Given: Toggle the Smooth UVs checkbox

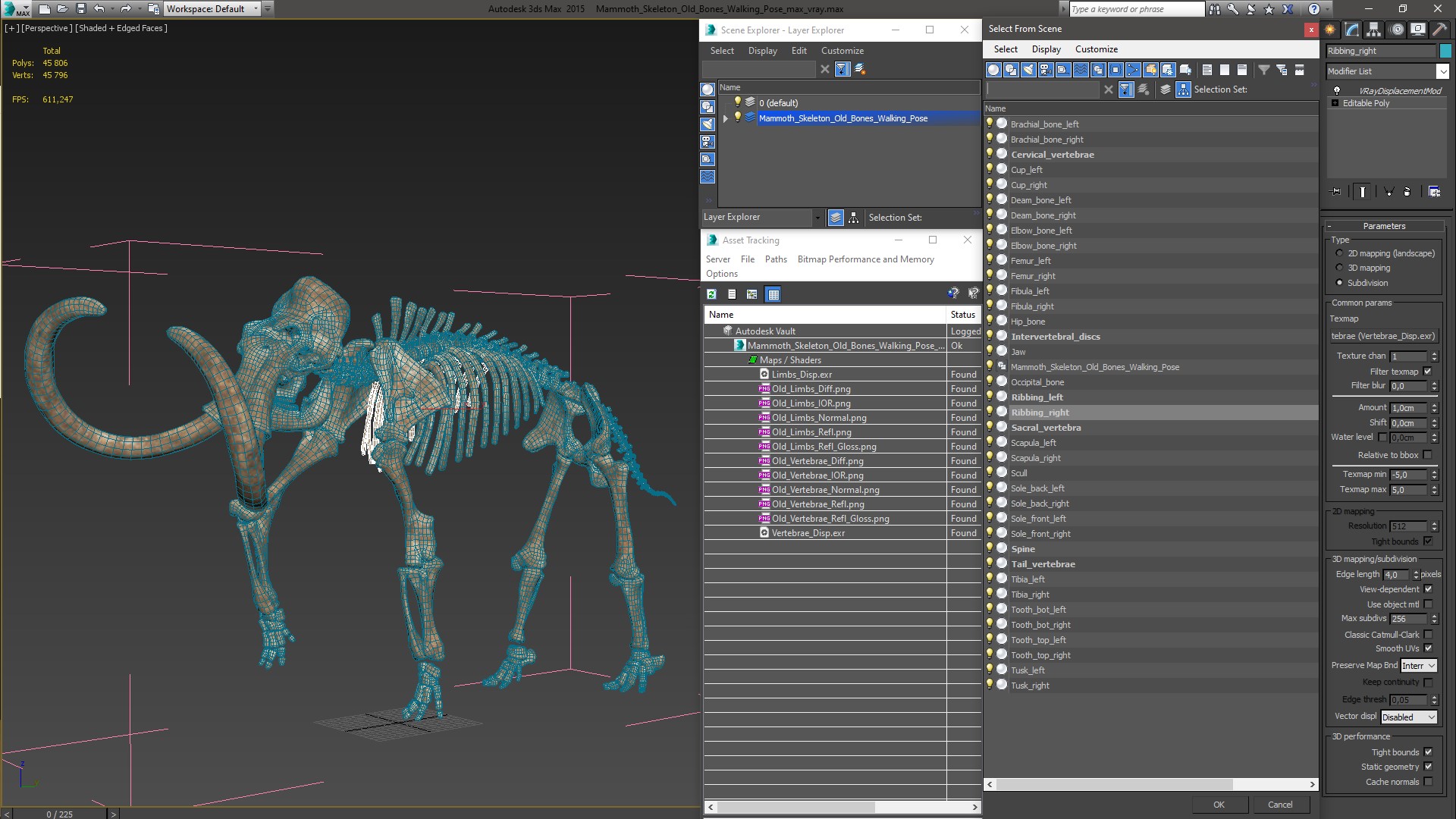Looking at the screenshot, I should [1428, 648].
